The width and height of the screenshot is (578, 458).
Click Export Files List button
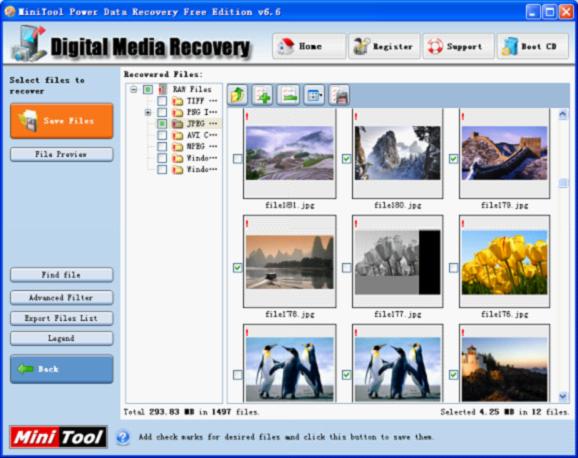point(62,318)
